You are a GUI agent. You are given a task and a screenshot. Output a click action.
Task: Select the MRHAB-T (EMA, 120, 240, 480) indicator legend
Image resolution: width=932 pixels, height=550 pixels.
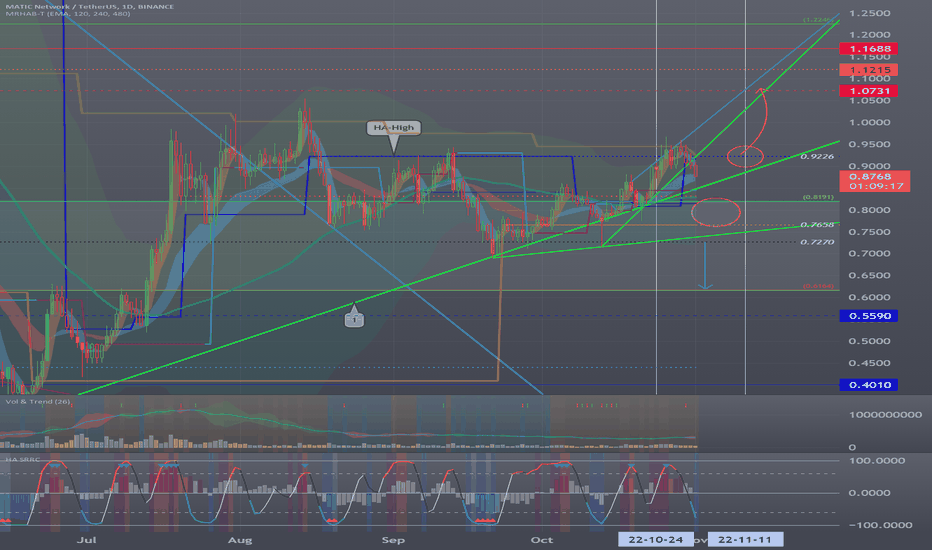[68, 14]
